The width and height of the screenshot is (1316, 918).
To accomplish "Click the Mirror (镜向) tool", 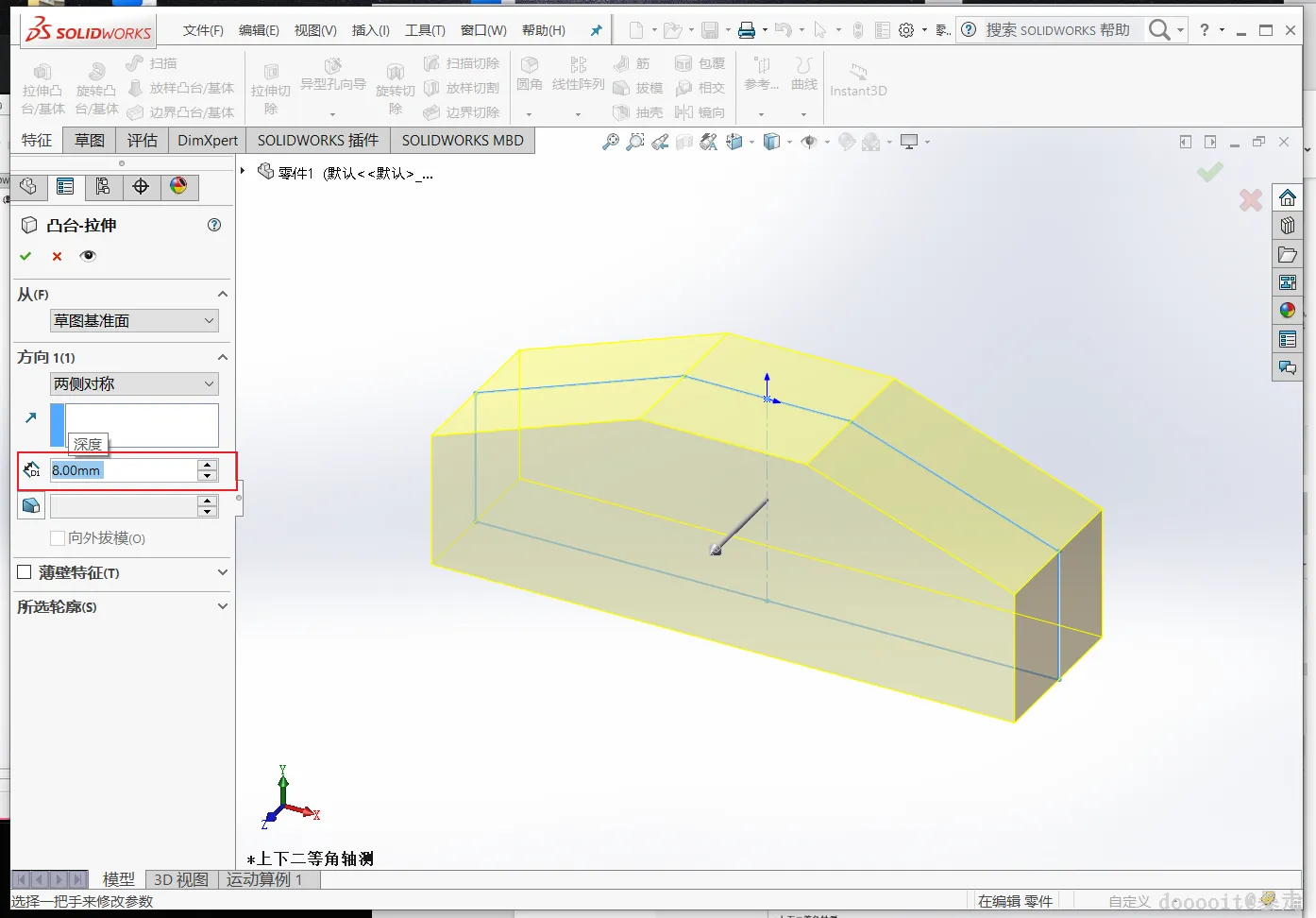I will (700, 112).
